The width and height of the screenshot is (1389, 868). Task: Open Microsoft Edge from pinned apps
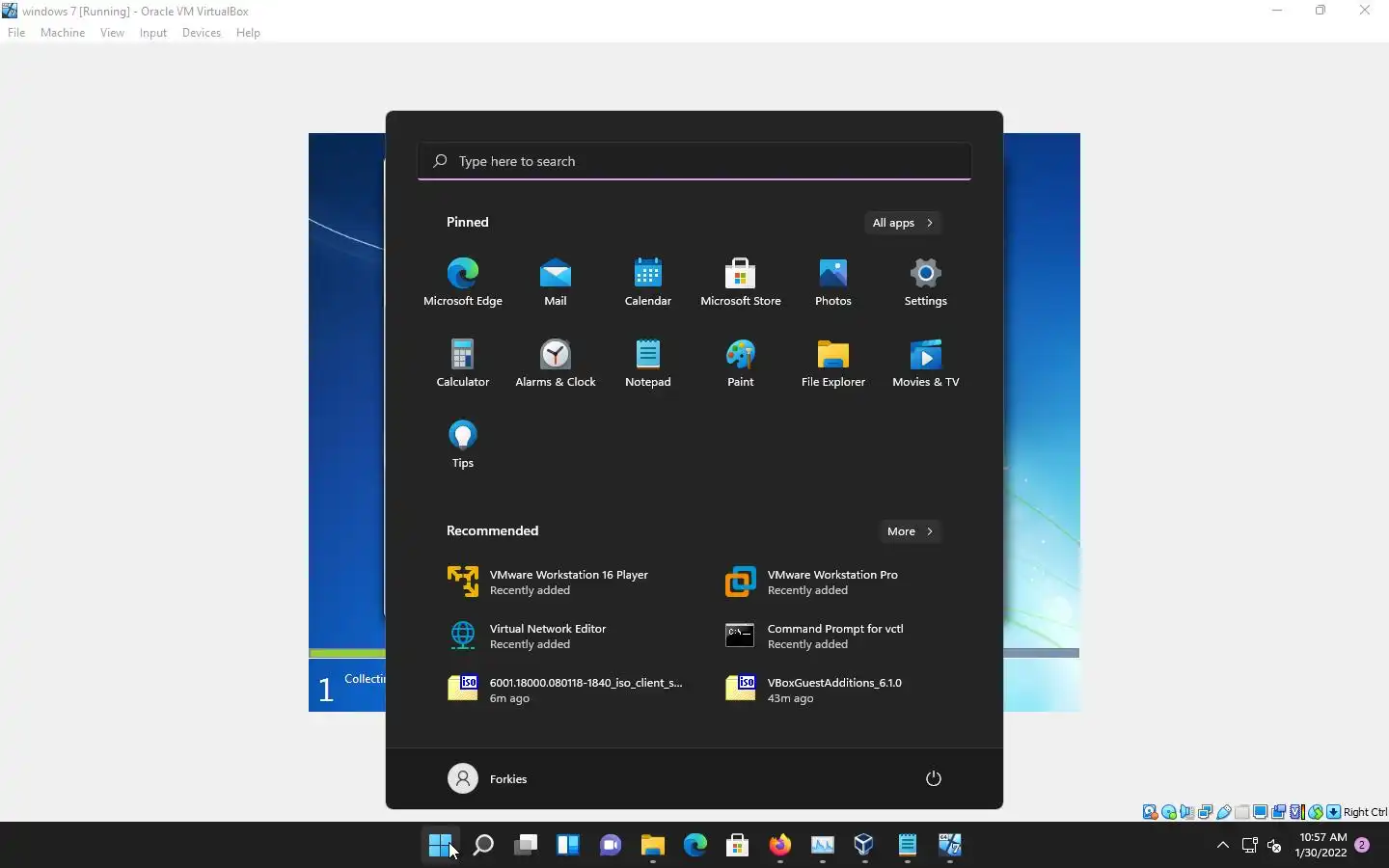click(x=463, y=282)
